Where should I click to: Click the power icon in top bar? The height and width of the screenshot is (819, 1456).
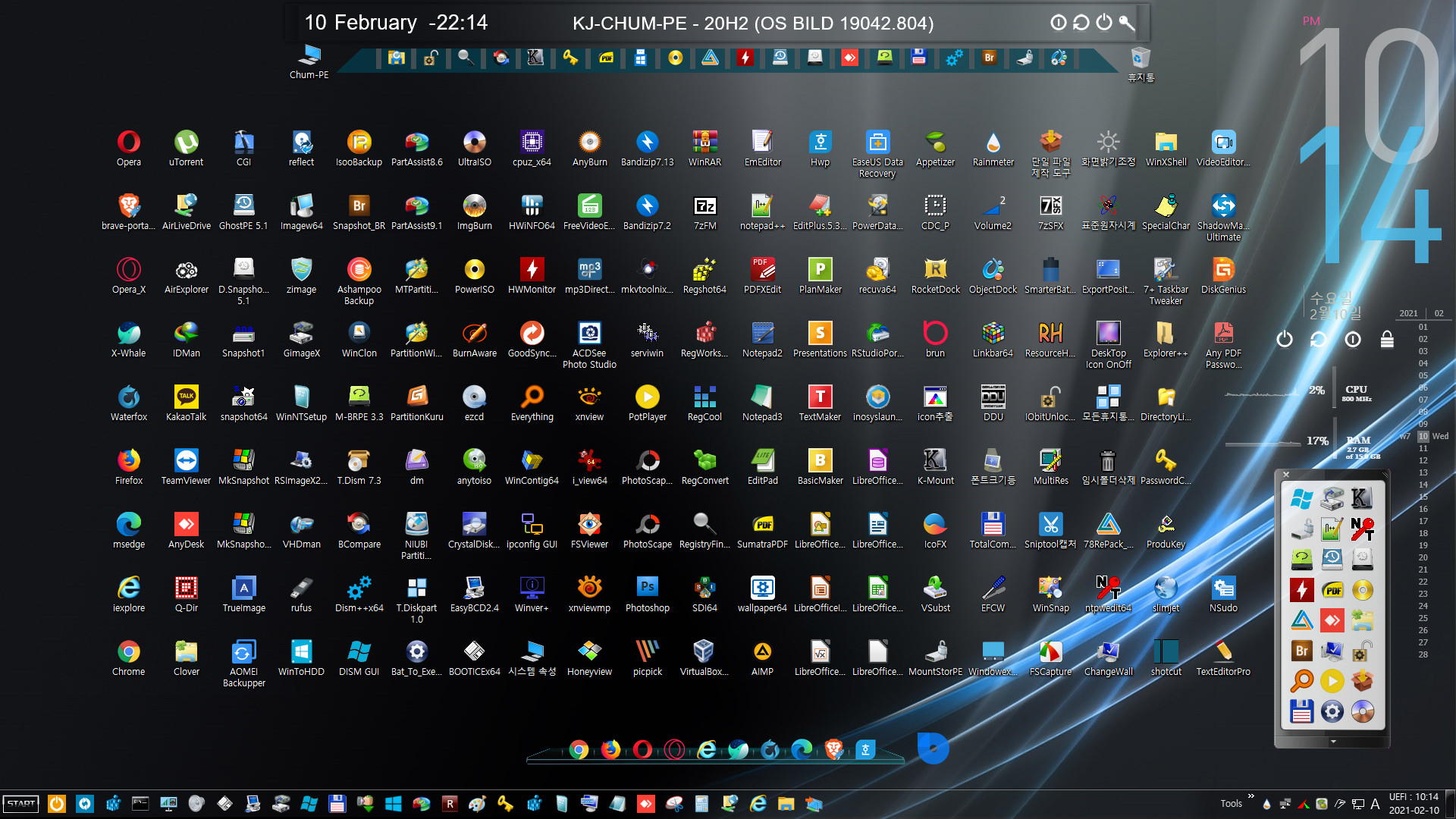tap(1104, 23)
